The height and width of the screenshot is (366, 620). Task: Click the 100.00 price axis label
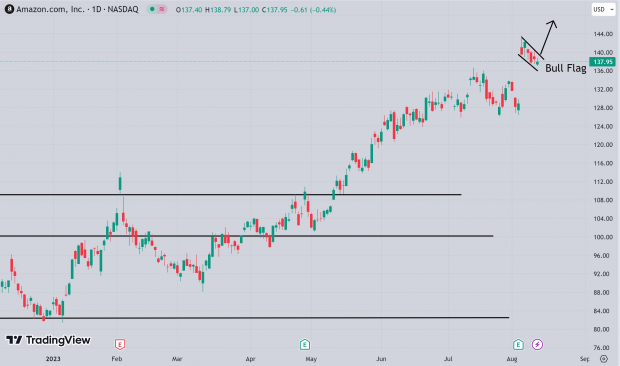[x=603, y=237]
